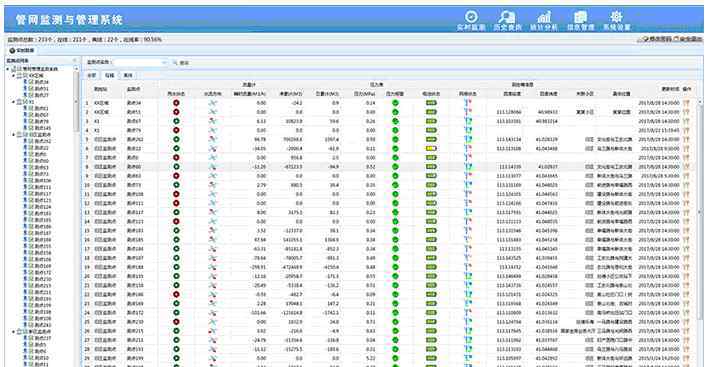Click the network status icon in row 8
The width and height of the screenshot is (707, 367).
pos(468,167)
